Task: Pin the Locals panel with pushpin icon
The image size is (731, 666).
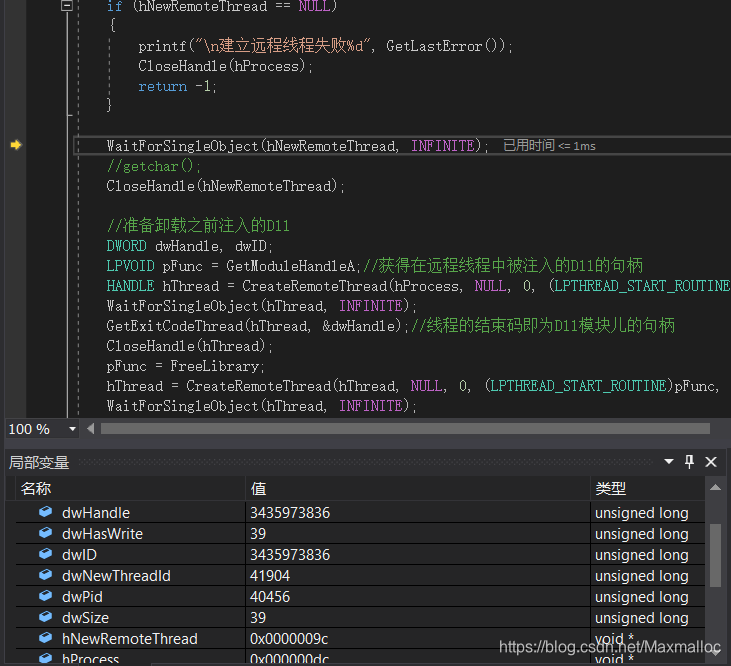Action: point(690,461)
